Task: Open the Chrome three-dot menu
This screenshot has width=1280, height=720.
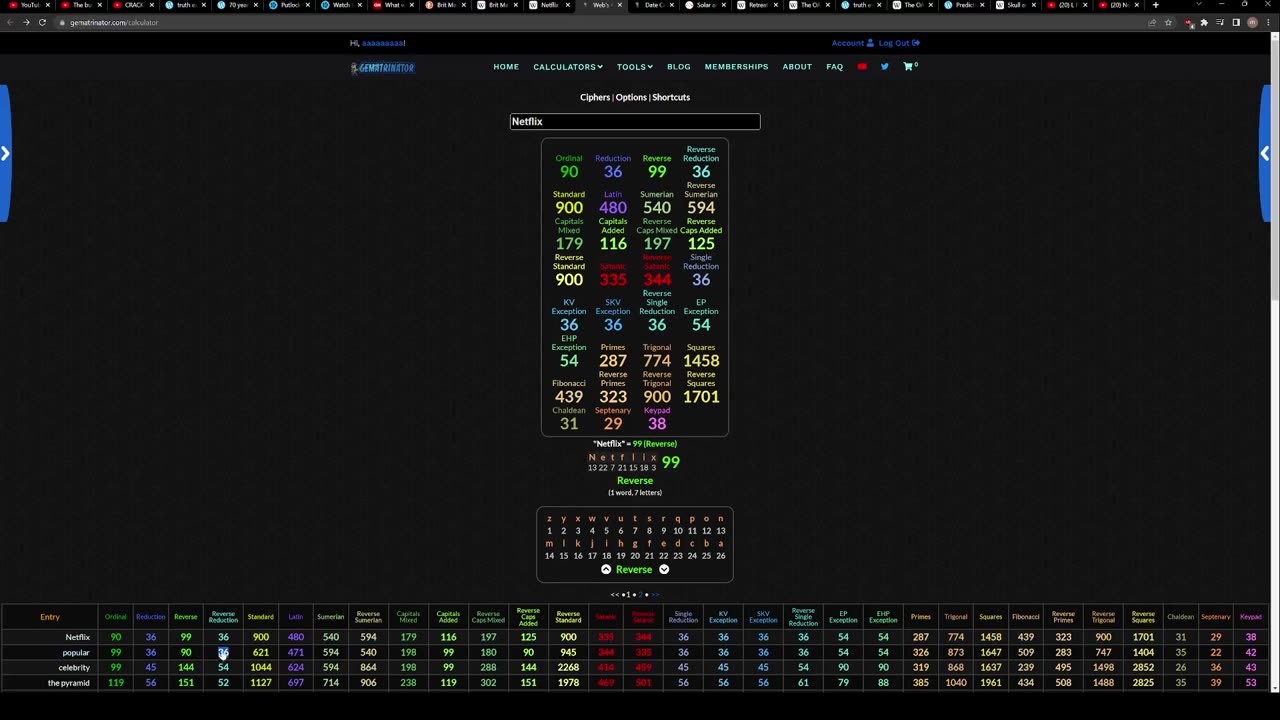Action: pyautogui.click(x=1268, y=22)
